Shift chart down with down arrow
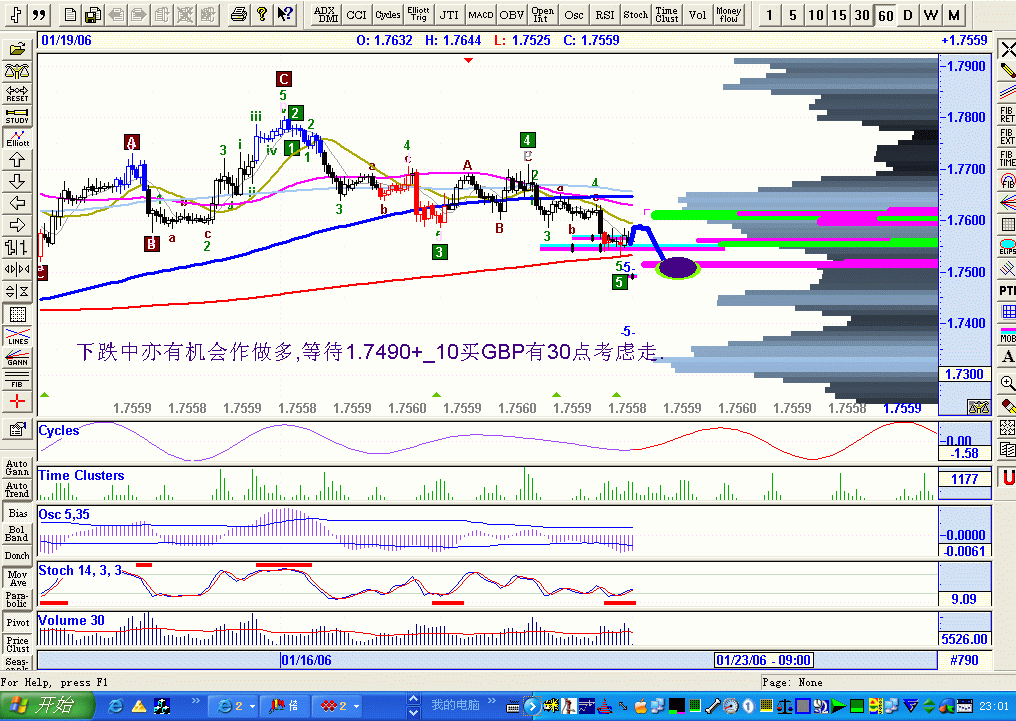The width and height of the screenshot is (1016, 721). coord(17,181)
